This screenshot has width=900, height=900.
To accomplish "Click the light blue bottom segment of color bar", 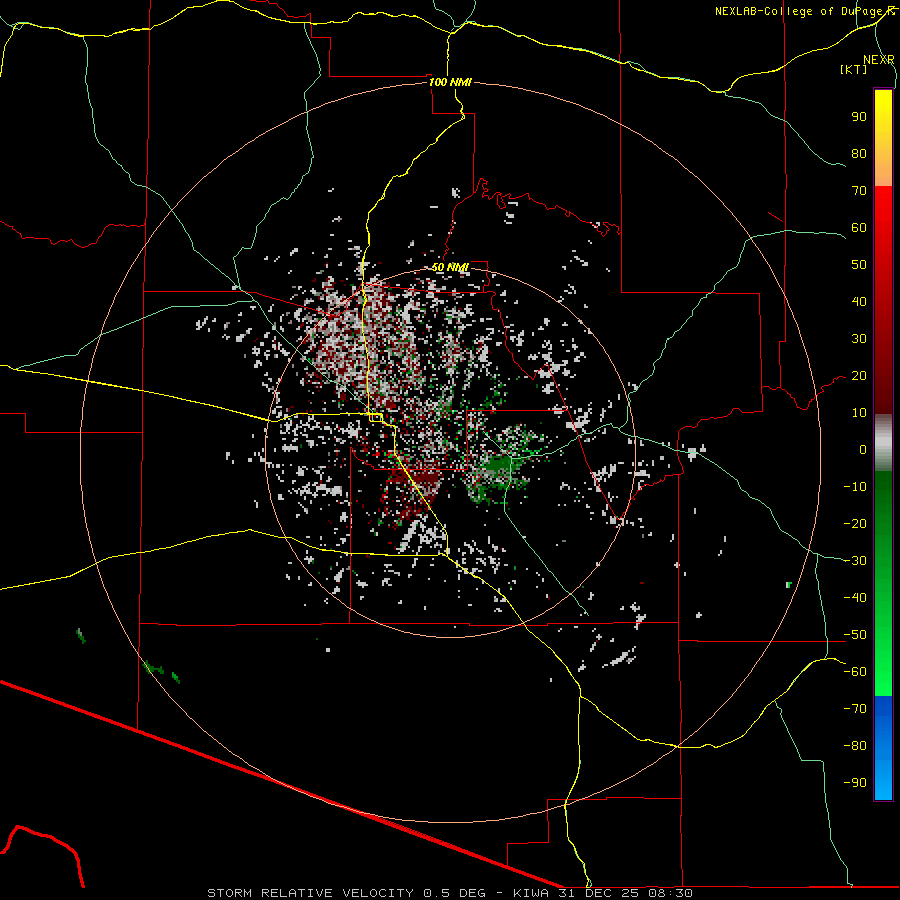I will pyautogui.click(x=883, y=778).
